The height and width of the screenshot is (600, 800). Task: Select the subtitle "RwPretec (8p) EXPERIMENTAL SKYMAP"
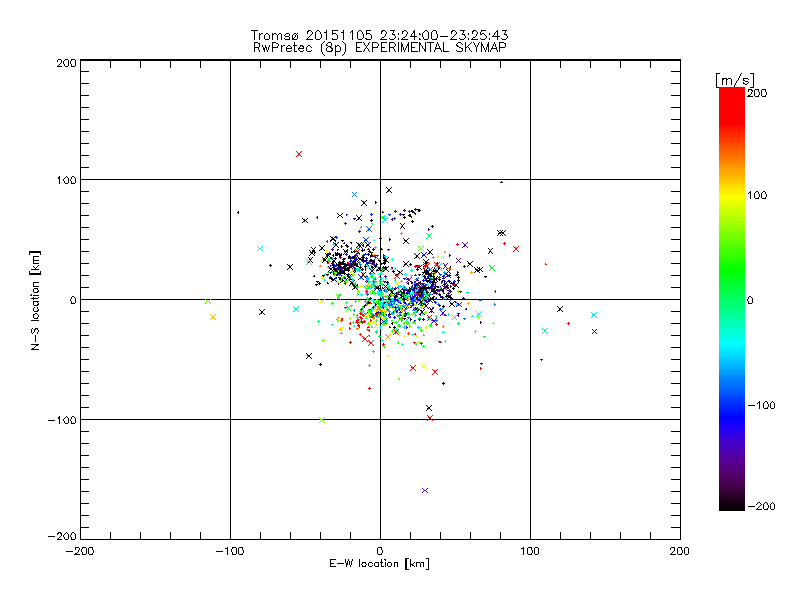click(x=380, y=48)
